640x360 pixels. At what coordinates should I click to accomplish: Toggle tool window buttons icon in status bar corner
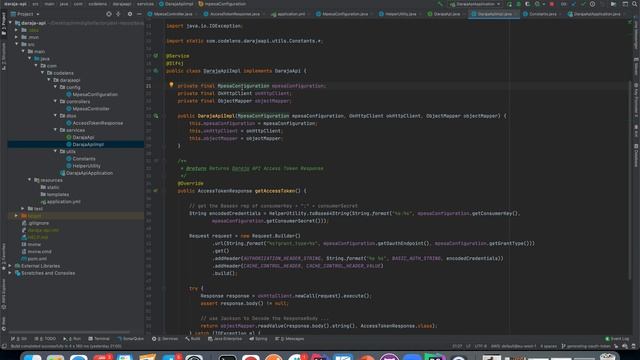click(4, 346)
